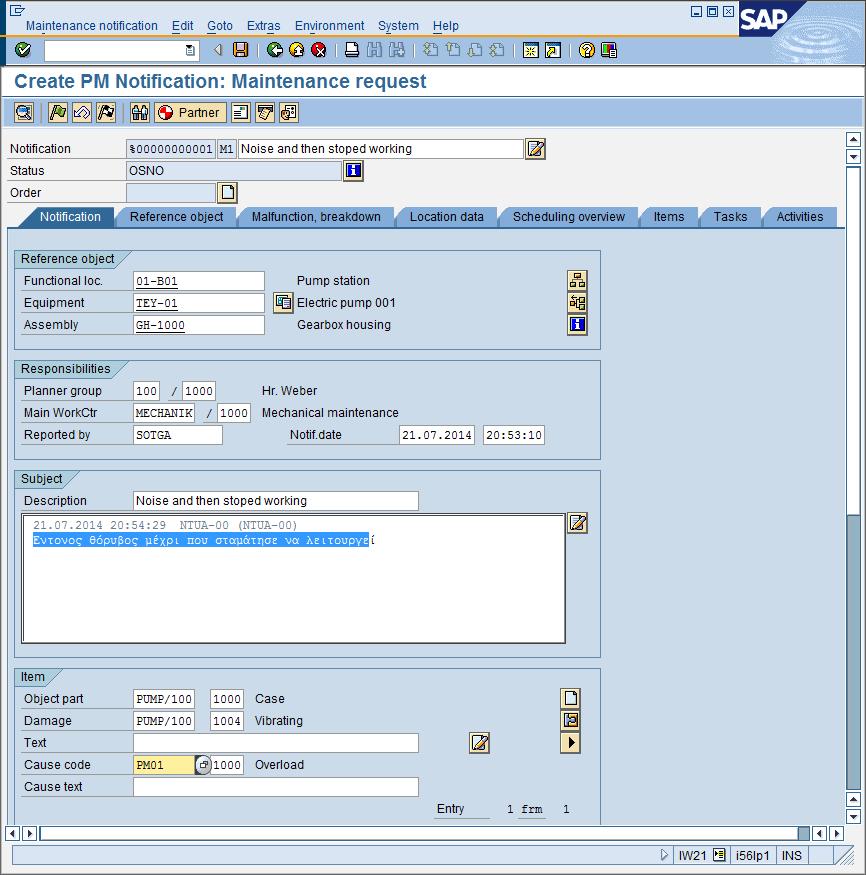Viewport: 866px width, 875px height.
Task: Customize local layout icon
Action: pos(609,50)
